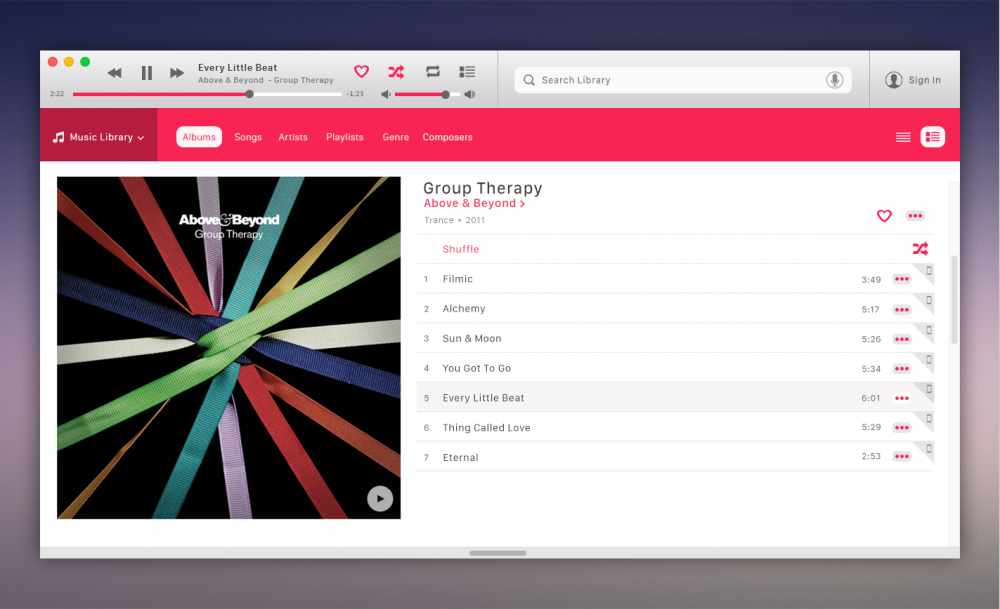This screenshot has height=609, width=1000.
Task: Open more options for Every Little Beat
Action: [x=902, y=399]
